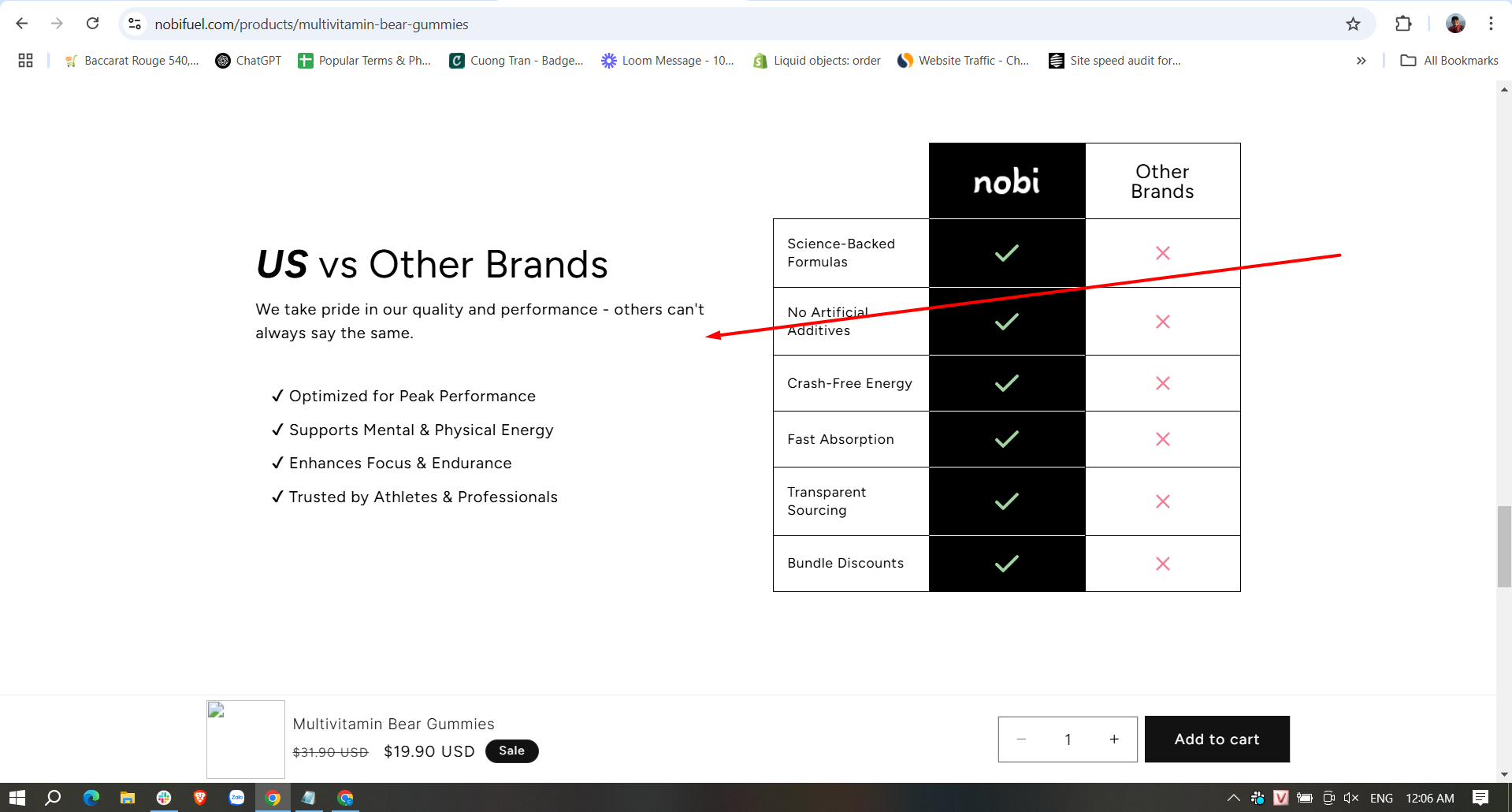The width and height of the screenshot is (1512, 812).
Task: Increase quantity with the plus button
Action: (1114, 739)
